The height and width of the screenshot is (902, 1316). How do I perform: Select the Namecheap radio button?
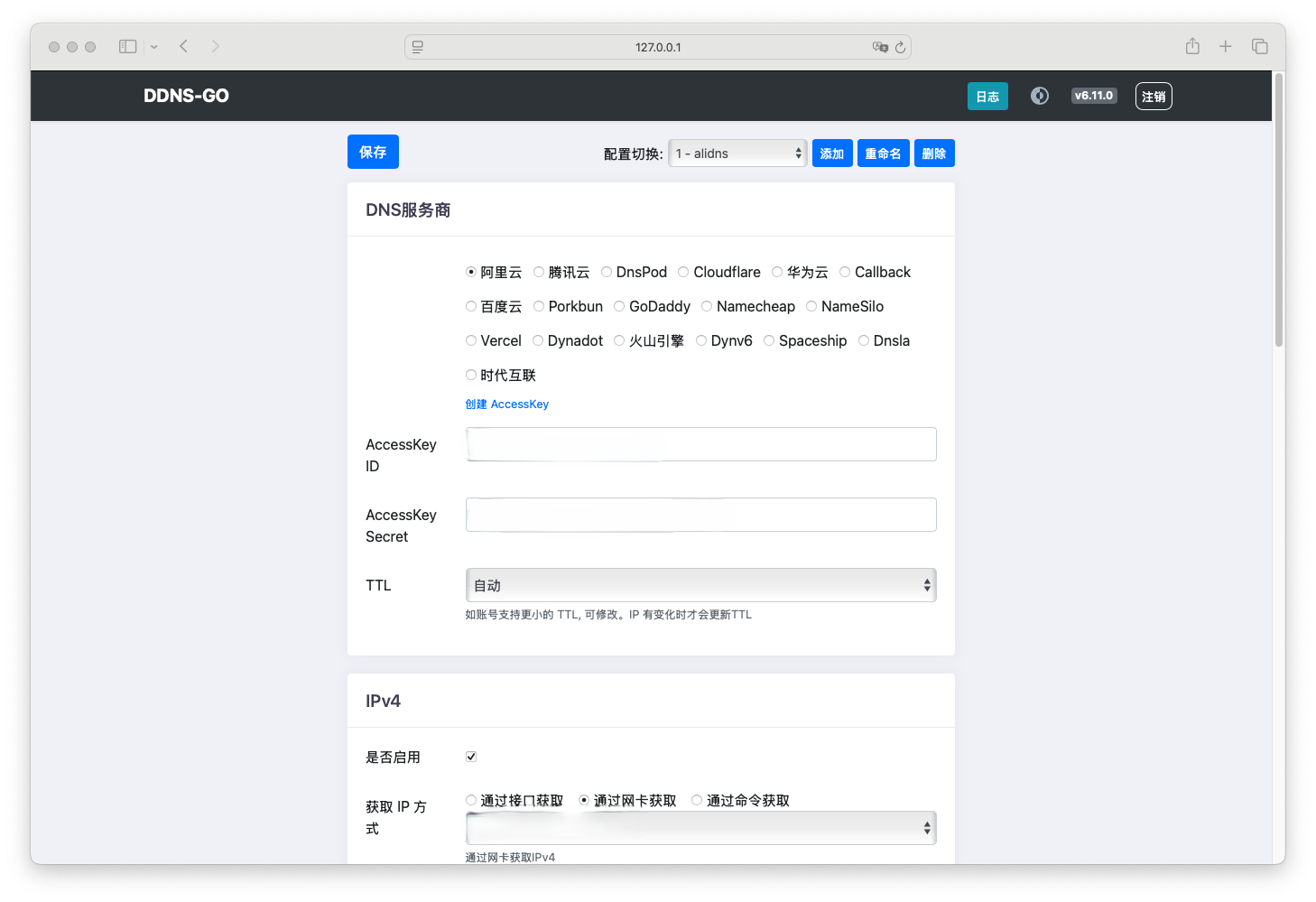tap(707, 306)
